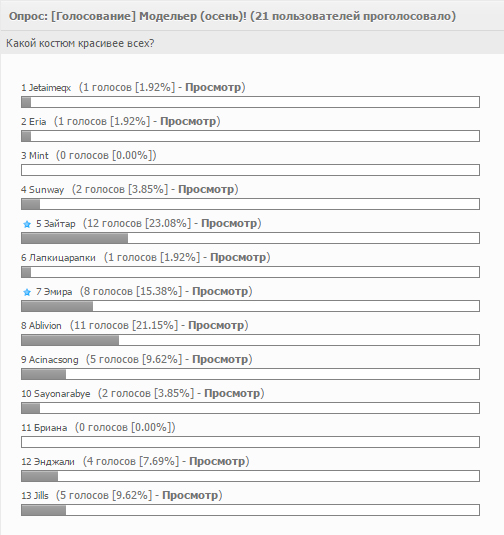View voters for 2 Eria via Просмотр
Screen dimensions: 504x535
(x=188, y=121)
